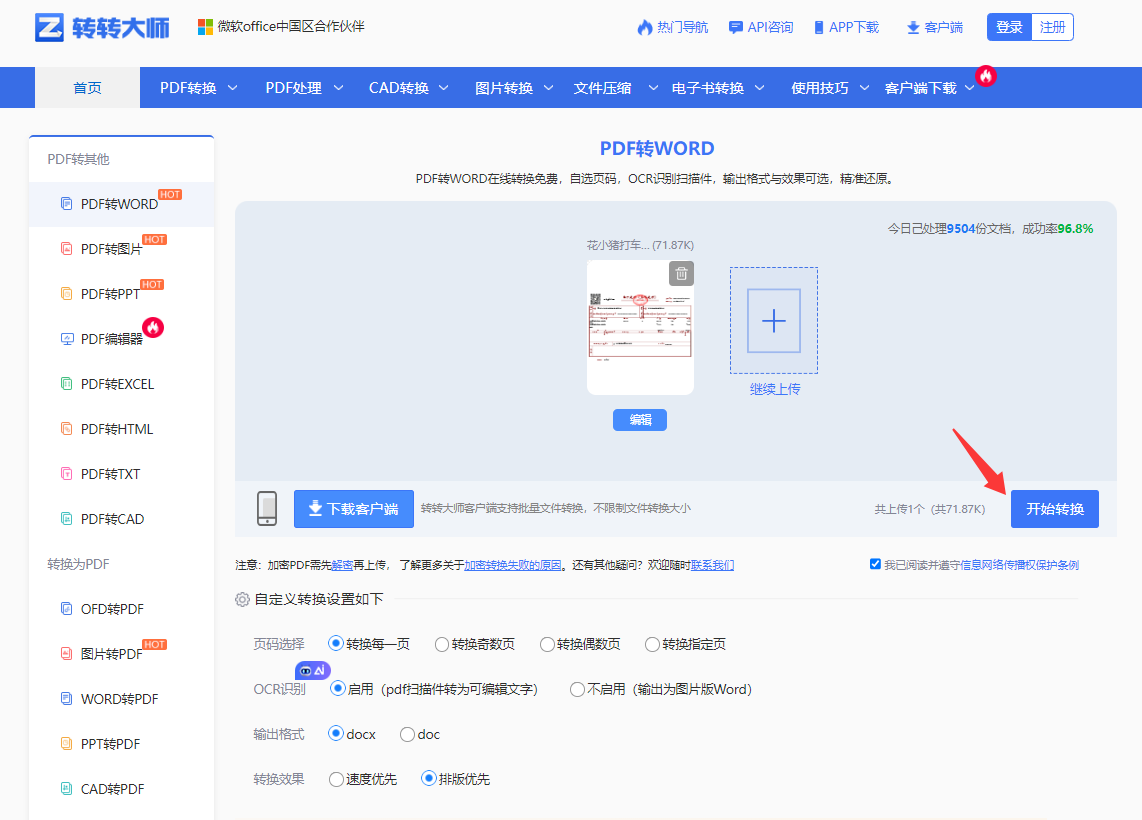1142x820 pixels.
Task: Click the PPT转PDF sidebar icon
Action: click(x=66, y=744)
